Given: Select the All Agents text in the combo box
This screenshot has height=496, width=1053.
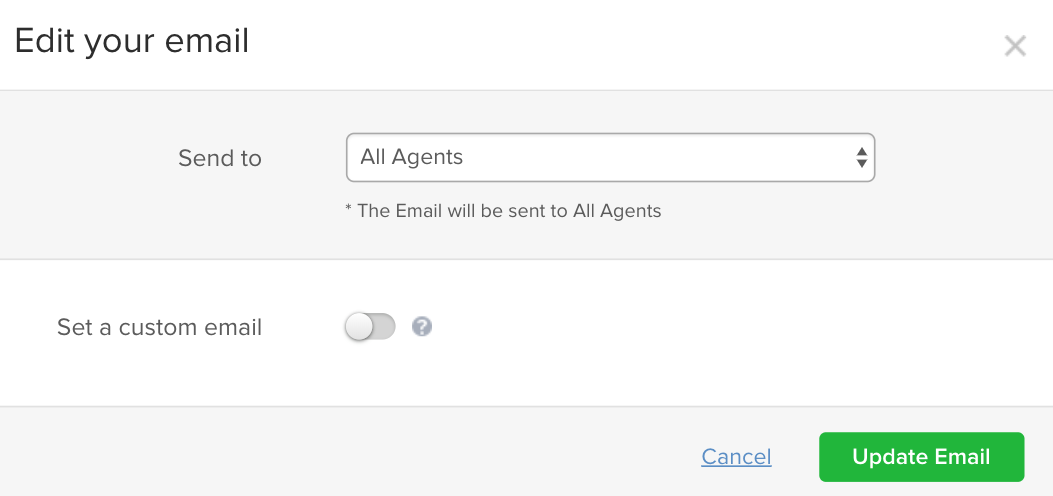Looking at the screenshot, I should 412,158.
